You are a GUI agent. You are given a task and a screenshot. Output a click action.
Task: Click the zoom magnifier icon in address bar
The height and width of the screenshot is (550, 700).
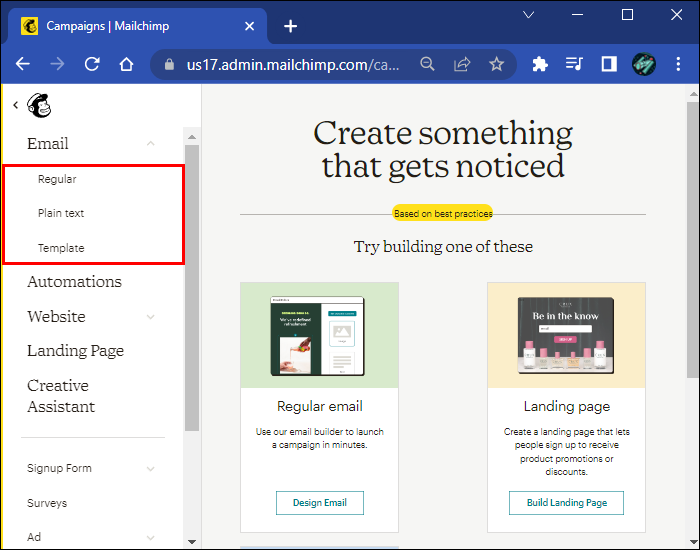tap(427, 64)
